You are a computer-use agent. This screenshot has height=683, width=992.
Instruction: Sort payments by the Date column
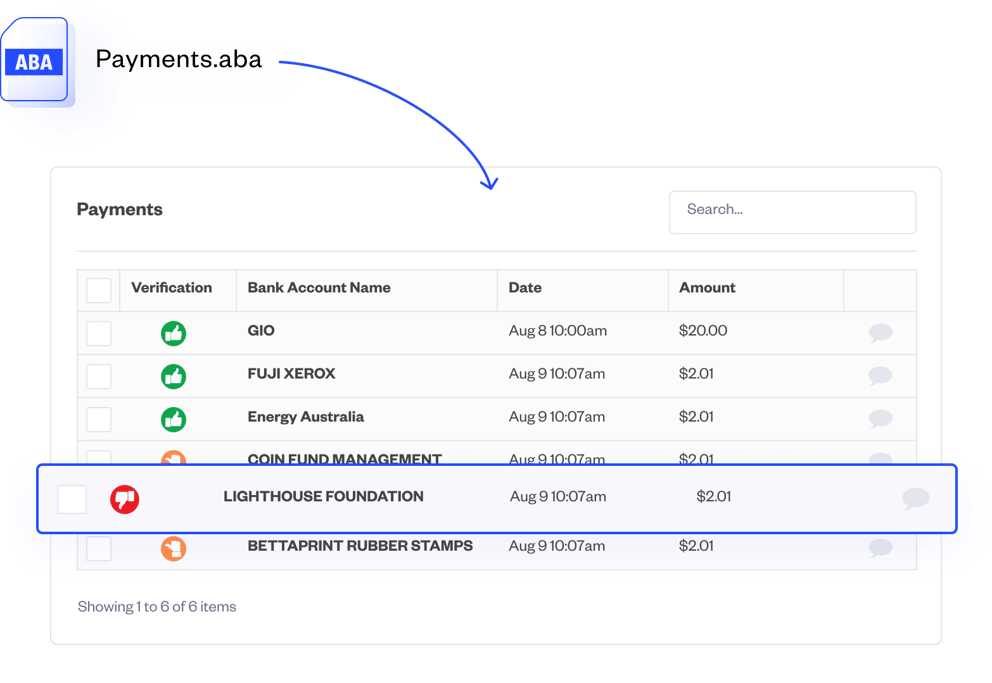(525, 288)
